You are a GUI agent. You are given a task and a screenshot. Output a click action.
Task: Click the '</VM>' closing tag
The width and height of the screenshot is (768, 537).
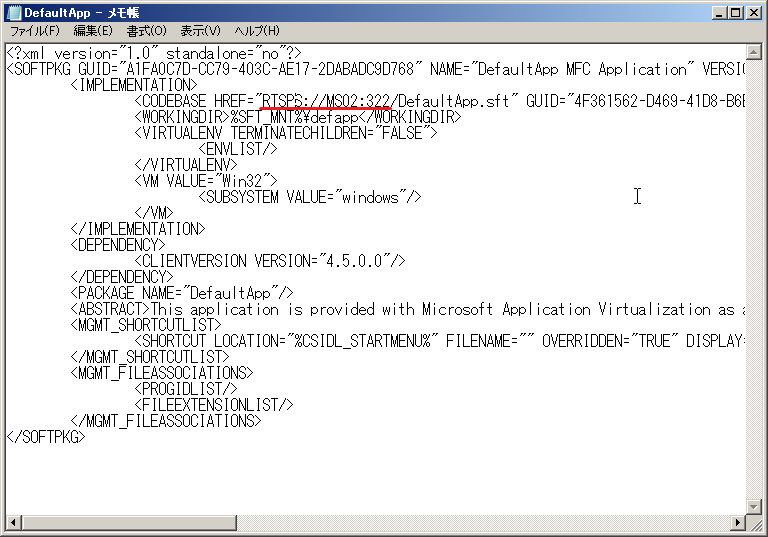click(154, 213)
